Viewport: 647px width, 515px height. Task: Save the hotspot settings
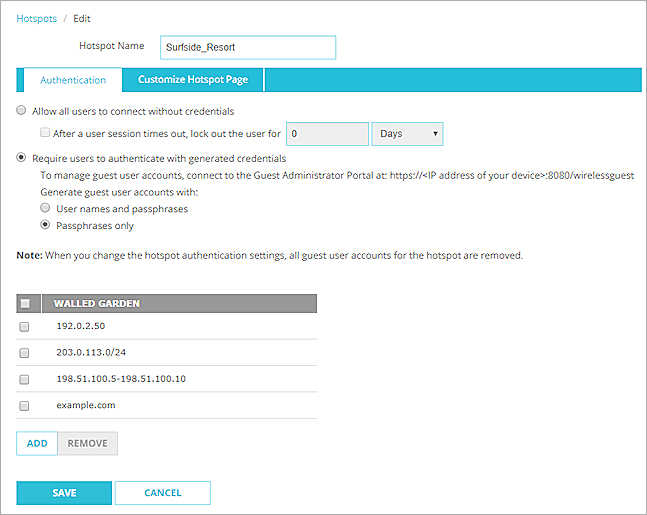(x=64, y=493)
